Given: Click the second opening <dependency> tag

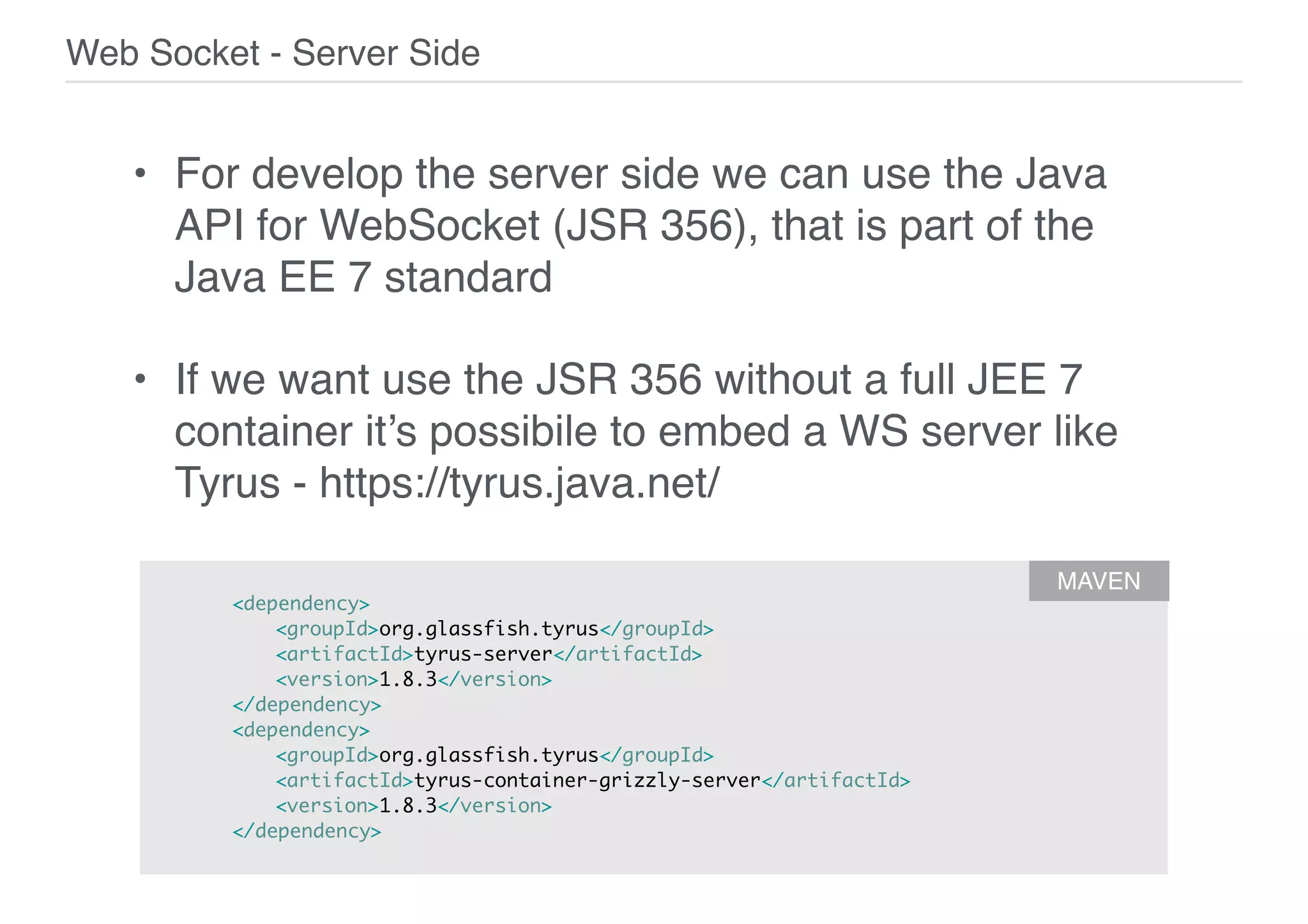Looking at the screenshot, I should tap(301, 731).
